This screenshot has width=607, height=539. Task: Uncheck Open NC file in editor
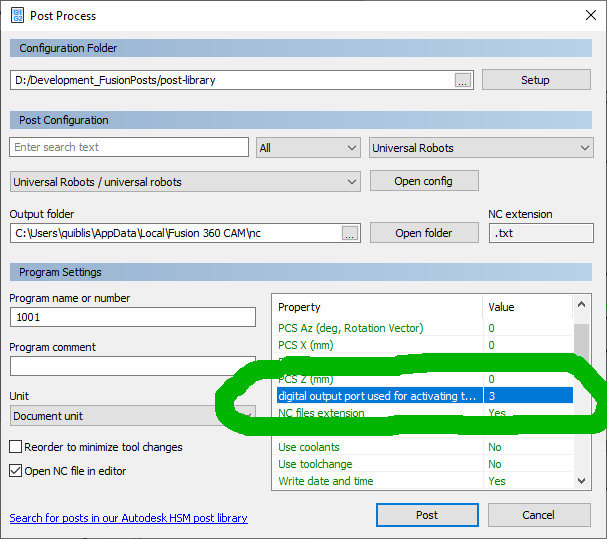[x=16, y=471]
